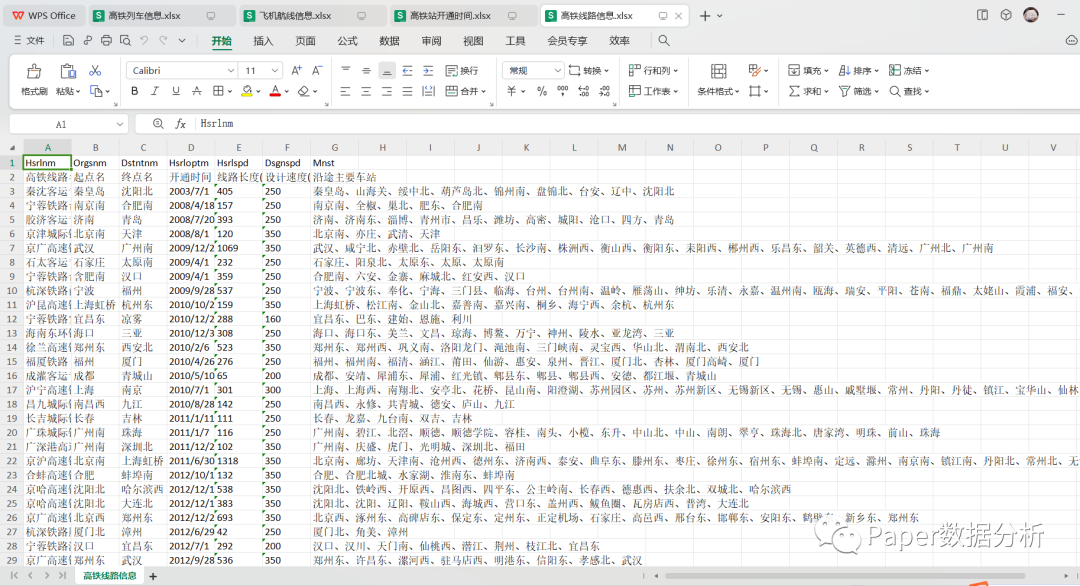This screenshot has width=1080, height=586.
Task: Click the decrease font size icon
Action: pyautogui.click(x=317, y=70)
